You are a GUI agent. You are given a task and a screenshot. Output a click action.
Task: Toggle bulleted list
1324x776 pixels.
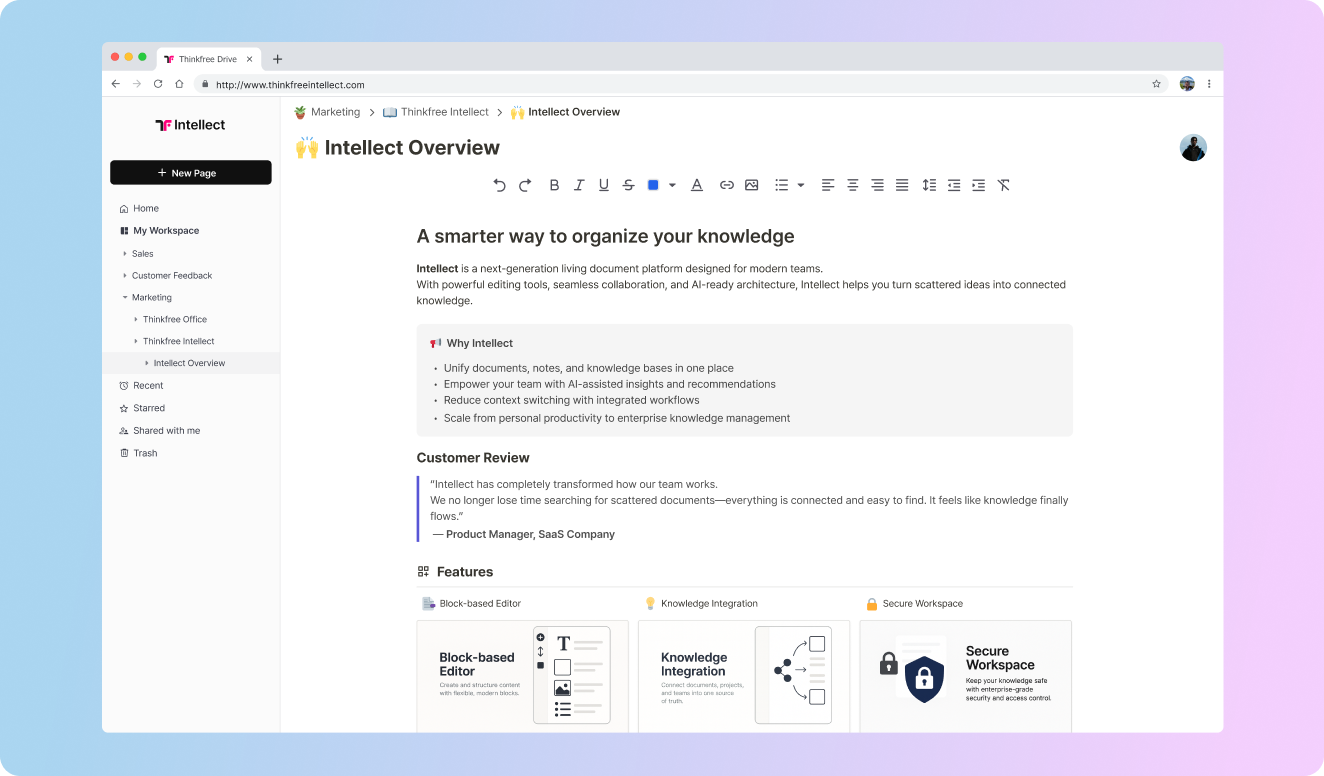(782, 185)
